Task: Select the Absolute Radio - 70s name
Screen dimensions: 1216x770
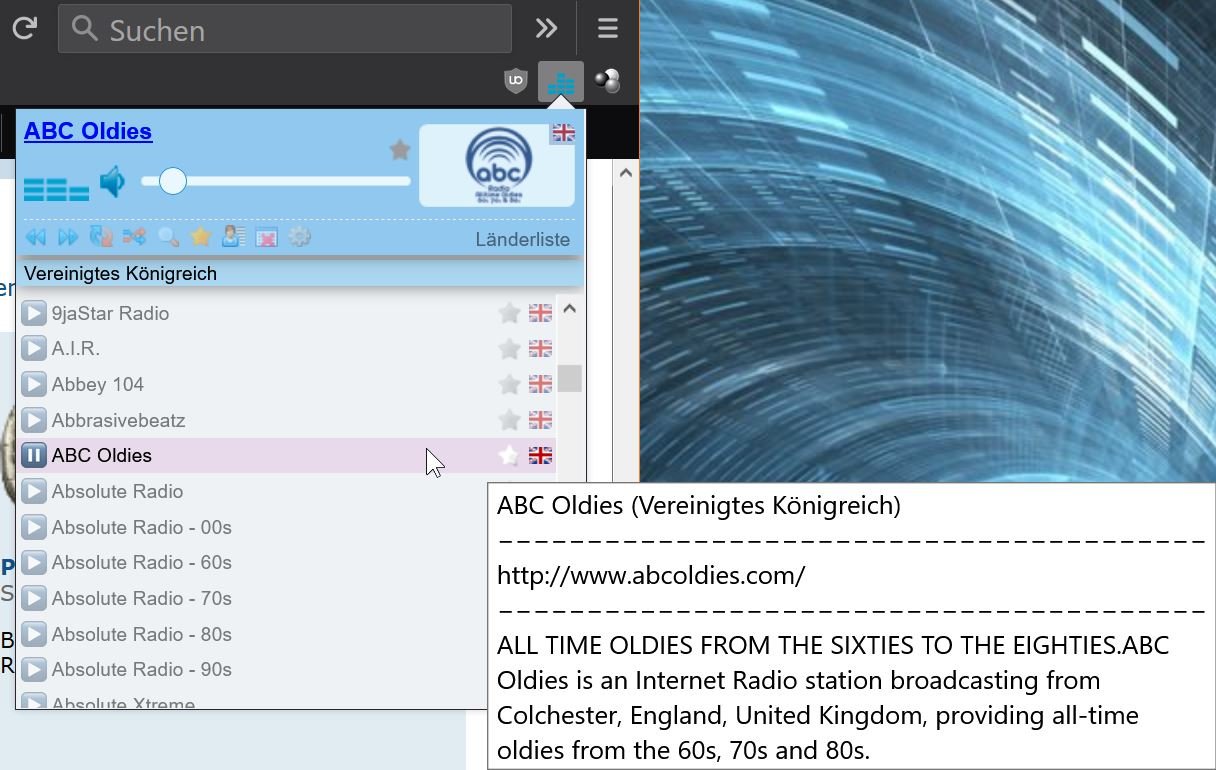Action: click(x=142, y=598)
